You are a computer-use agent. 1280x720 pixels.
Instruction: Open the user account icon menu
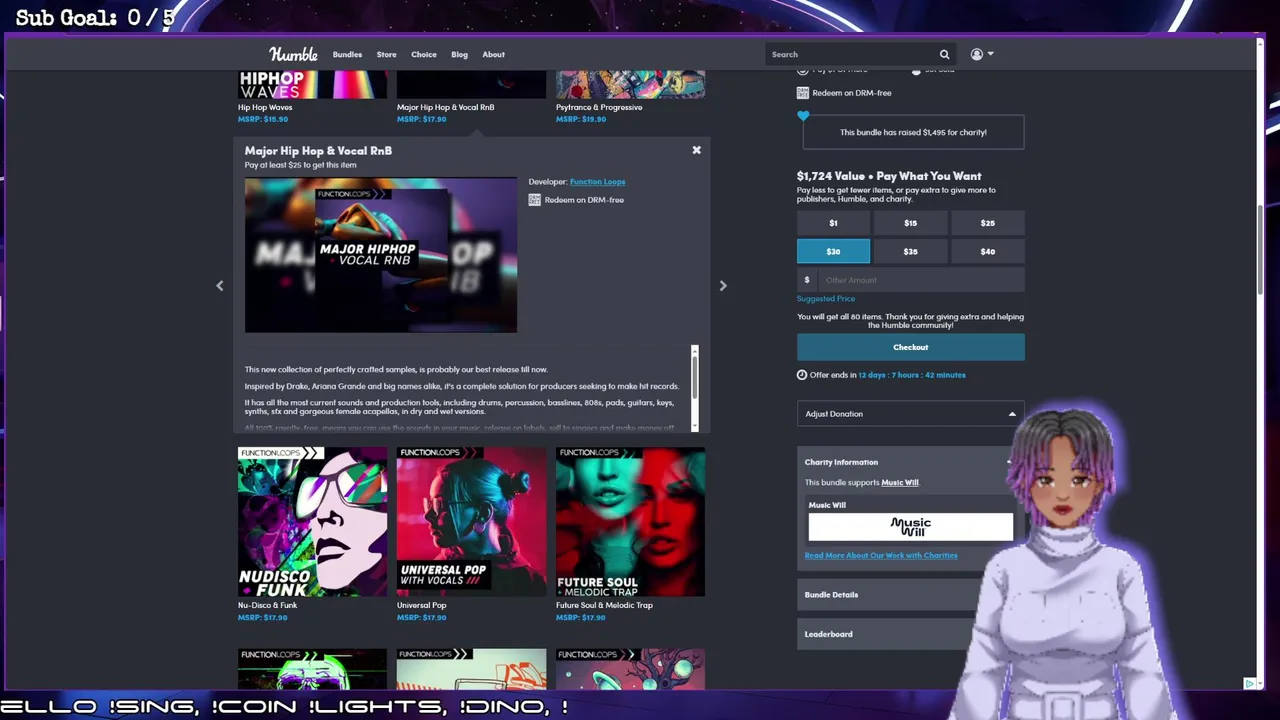pos(982,54)
